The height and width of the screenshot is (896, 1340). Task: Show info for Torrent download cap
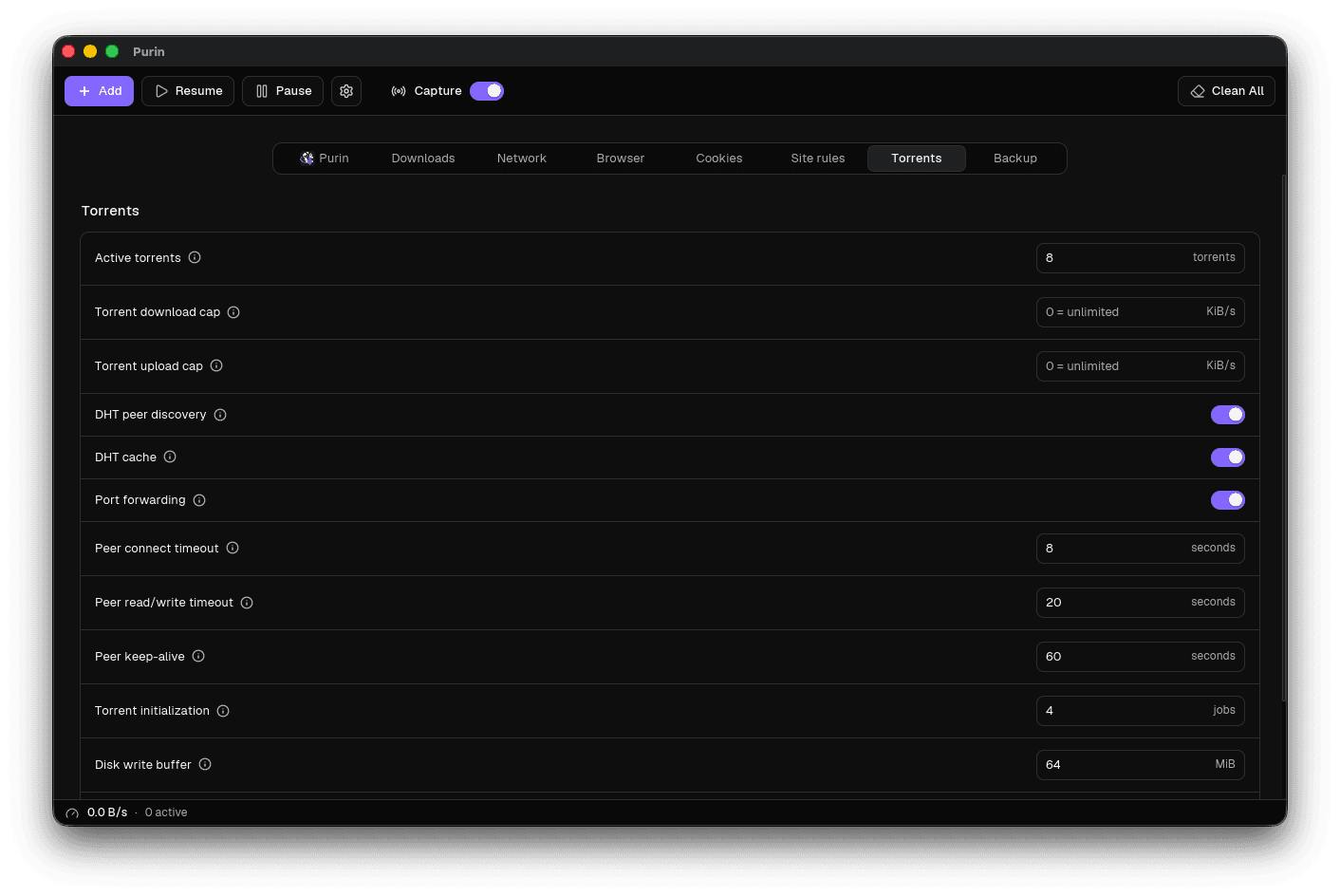pos(233,312)
